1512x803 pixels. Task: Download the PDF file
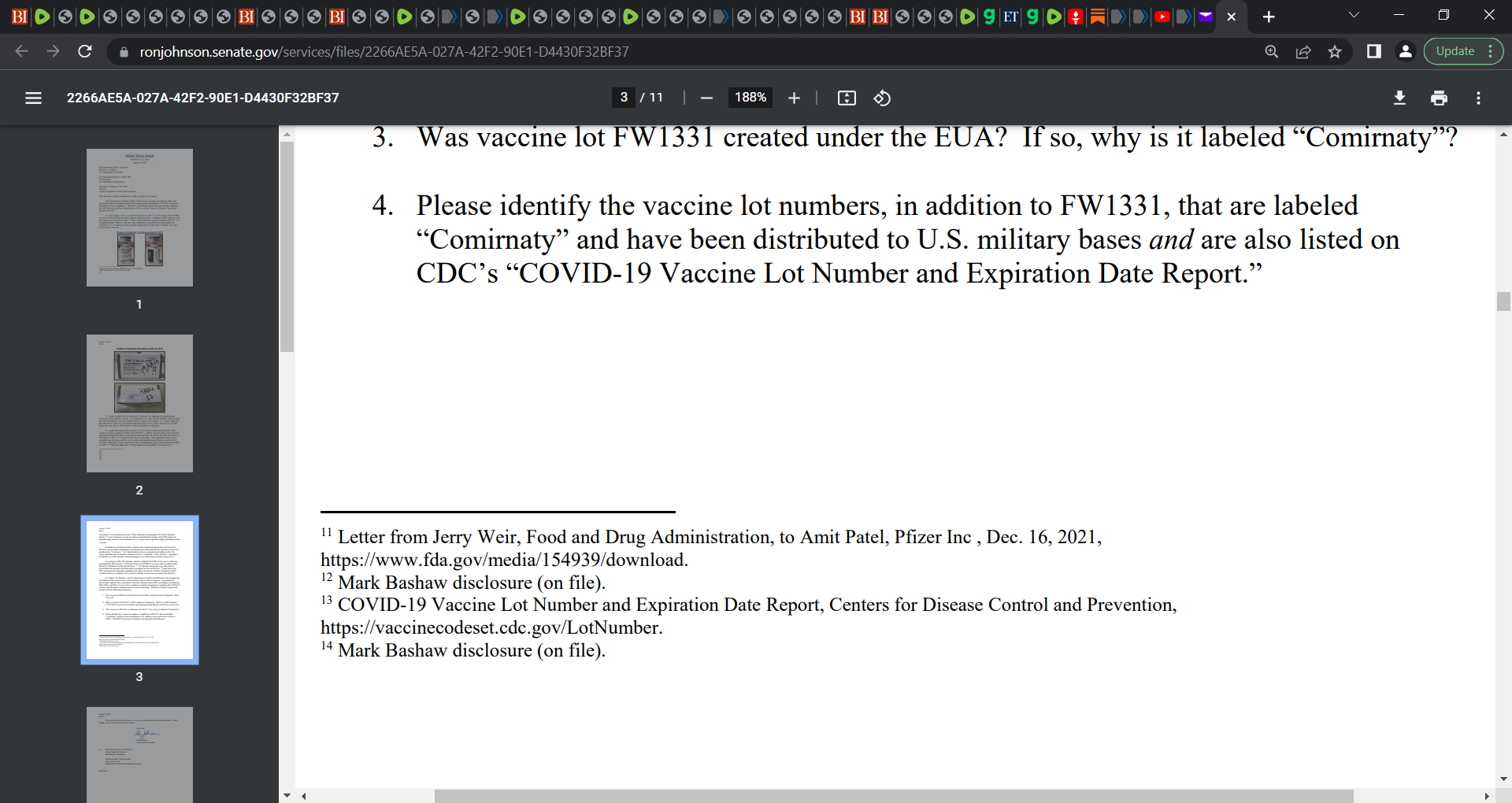[x=1399, y=98]
